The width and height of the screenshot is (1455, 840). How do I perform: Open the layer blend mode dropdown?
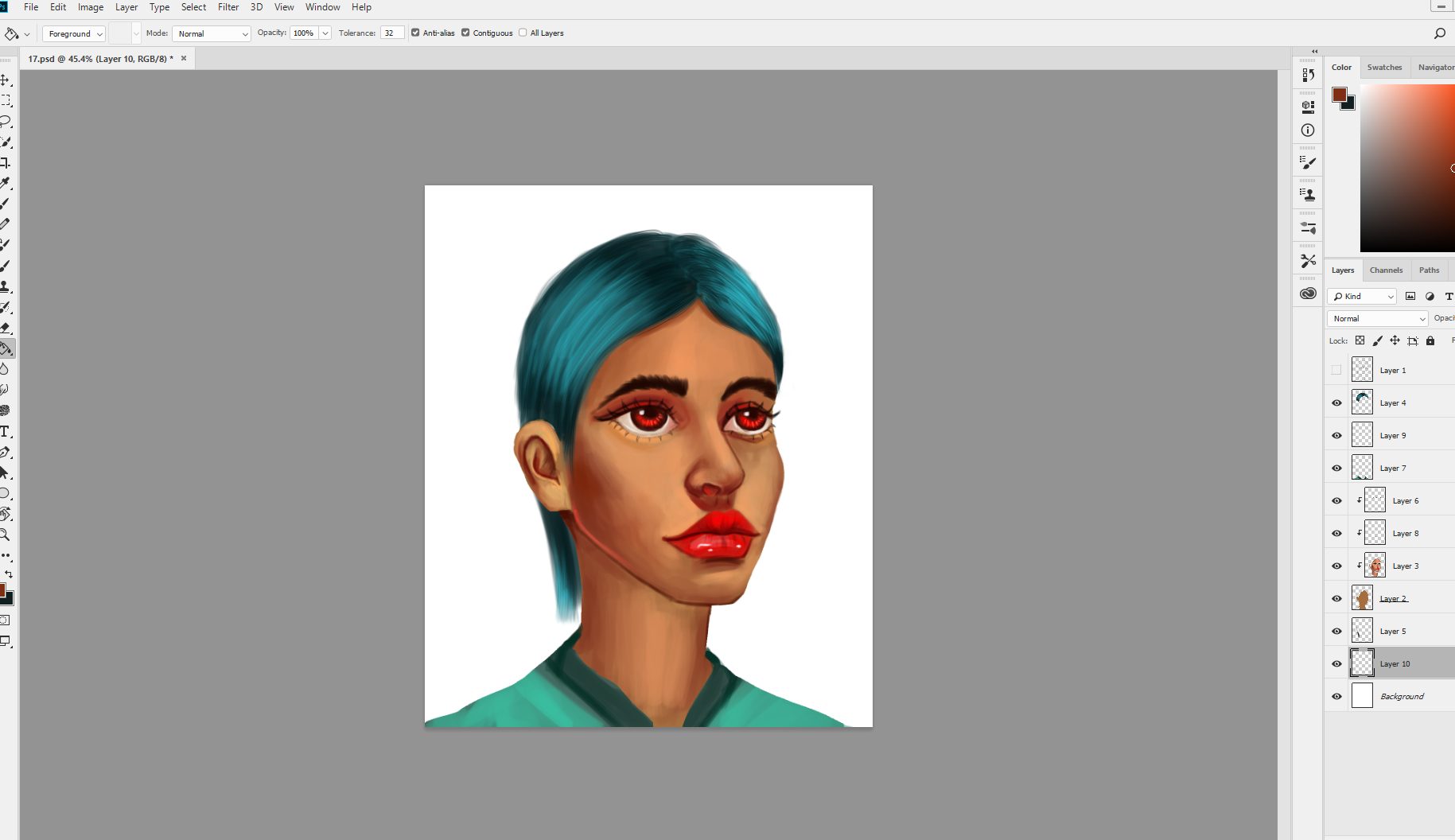pos(1378,318)
